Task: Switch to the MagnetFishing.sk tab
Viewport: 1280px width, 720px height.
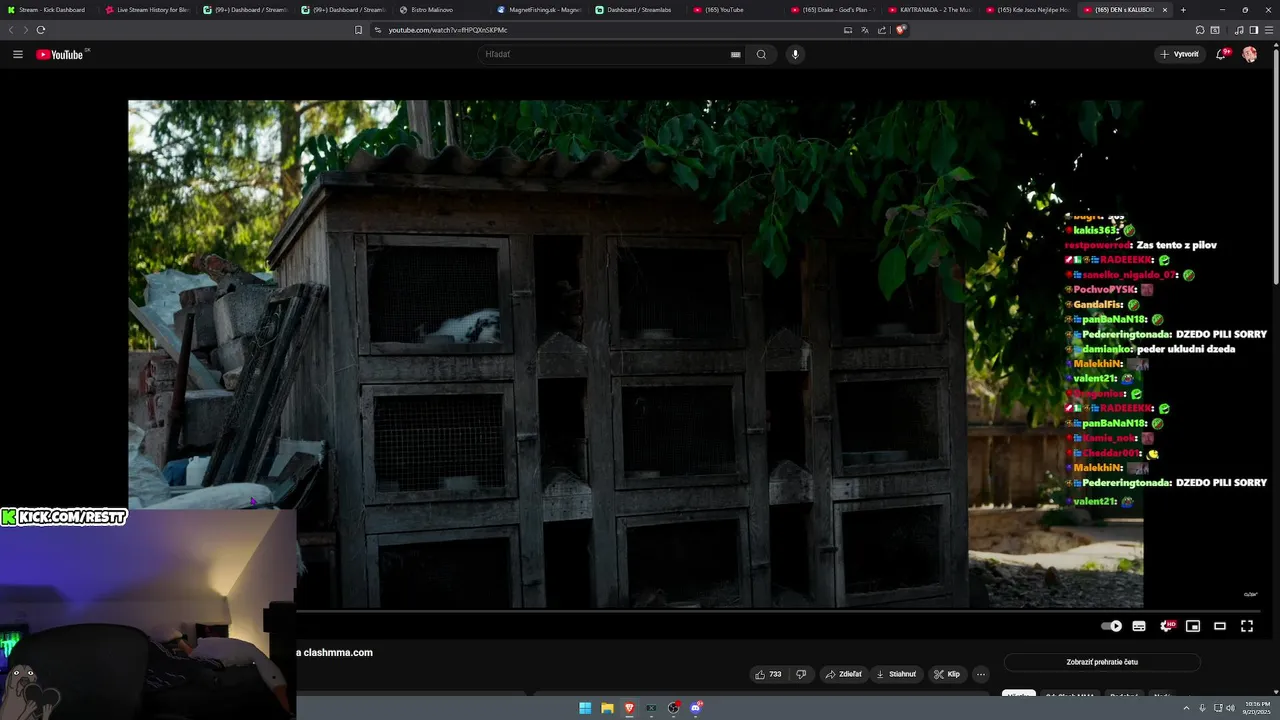Action: pos(540,10)
